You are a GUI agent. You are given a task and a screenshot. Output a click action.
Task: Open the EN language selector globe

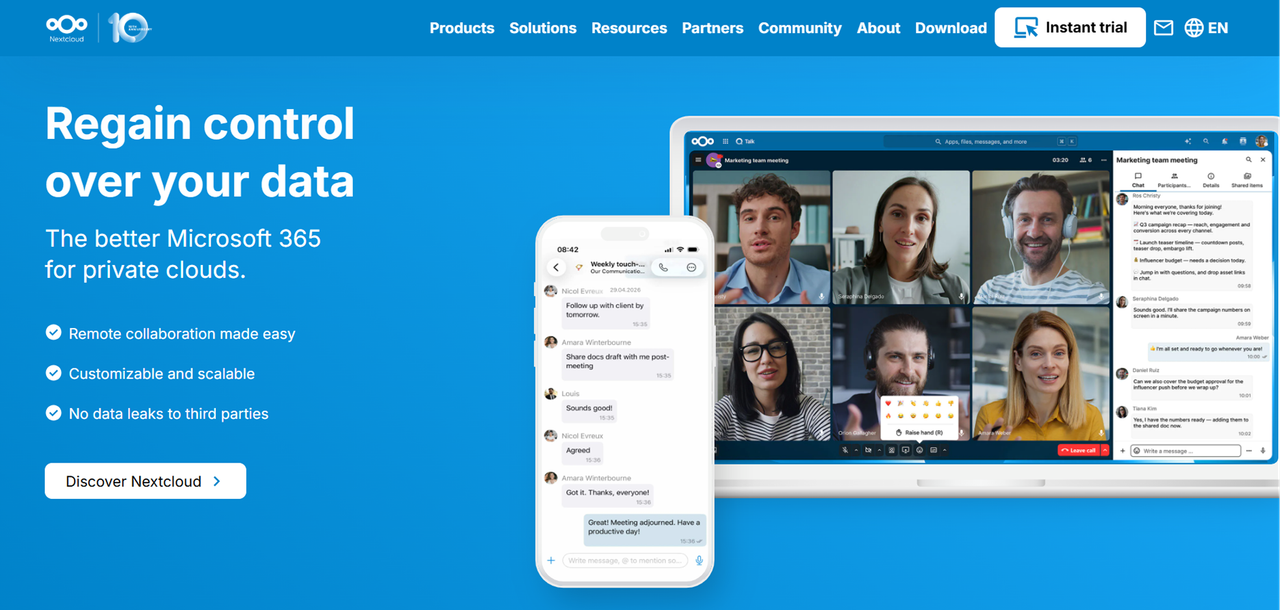click(1206, 28)
